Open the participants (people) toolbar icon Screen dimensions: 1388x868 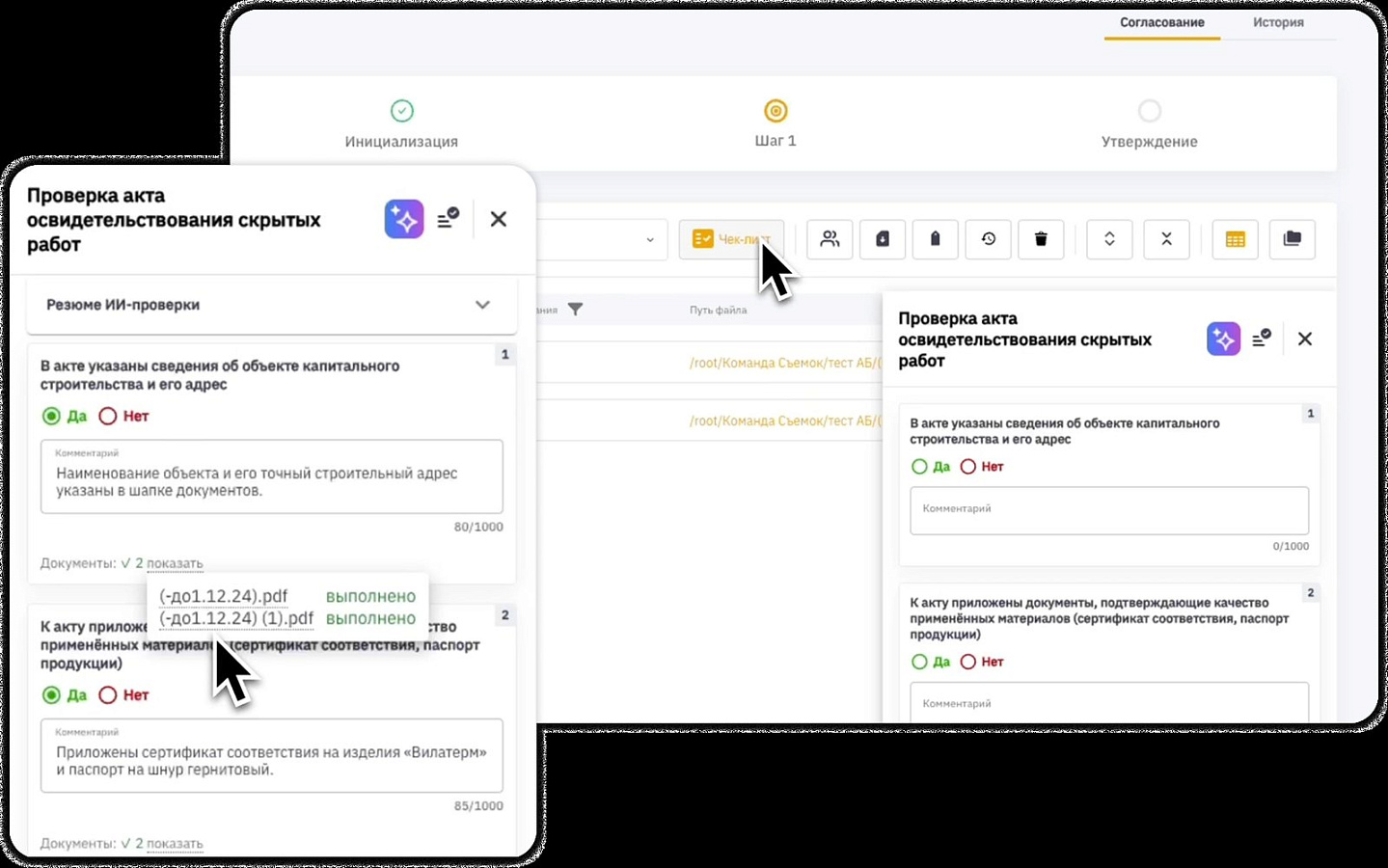coord(830,239)
